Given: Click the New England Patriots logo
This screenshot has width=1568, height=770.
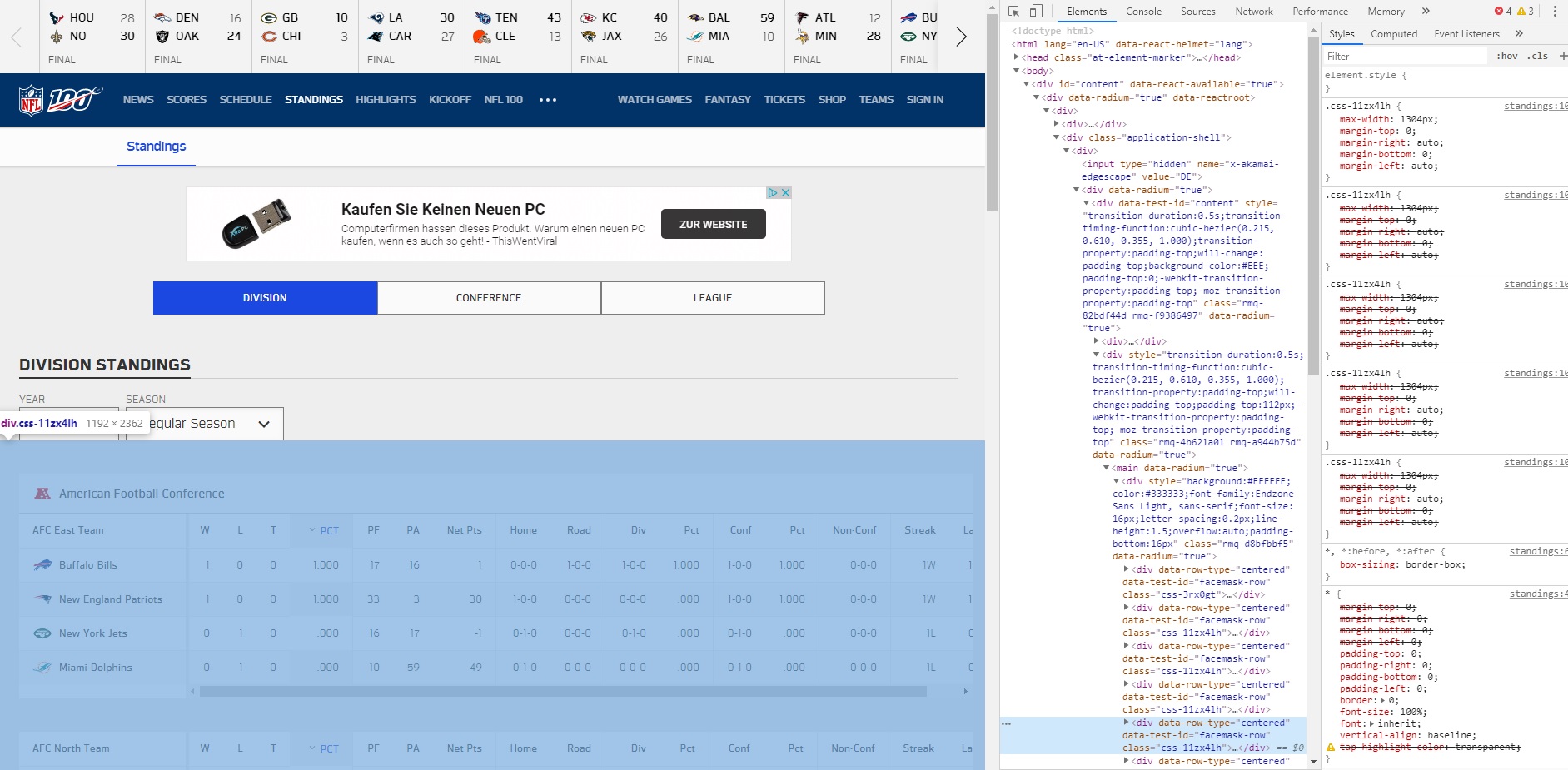Looking at the screenshot, I should tap(42, 599).
